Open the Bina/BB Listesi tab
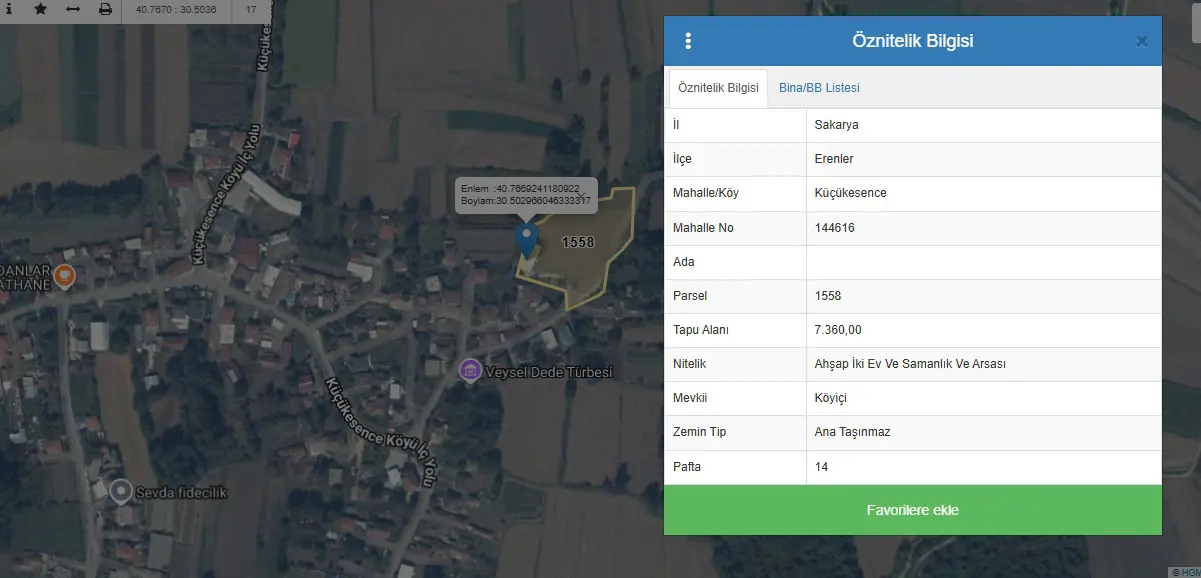Screen dimensions: 1201x578 819,88
